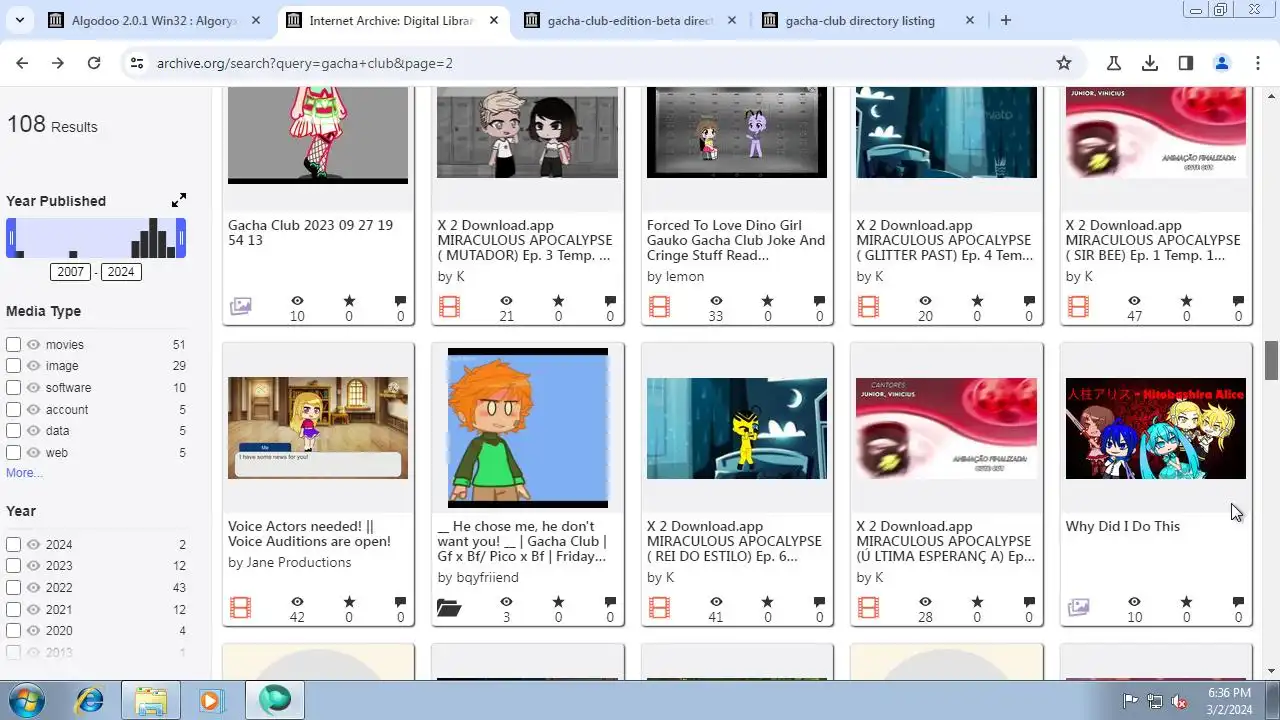
Task: Click movie media icon on Voice Actors needed card
Action: (240, 607)
